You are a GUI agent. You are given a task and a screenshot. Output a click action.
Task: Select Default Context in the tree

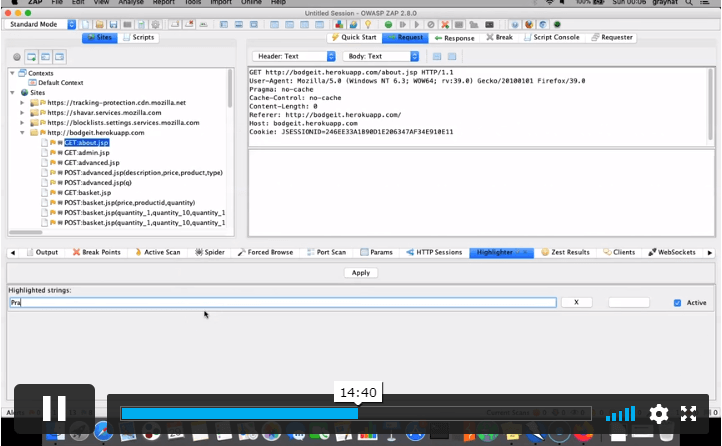60,83
